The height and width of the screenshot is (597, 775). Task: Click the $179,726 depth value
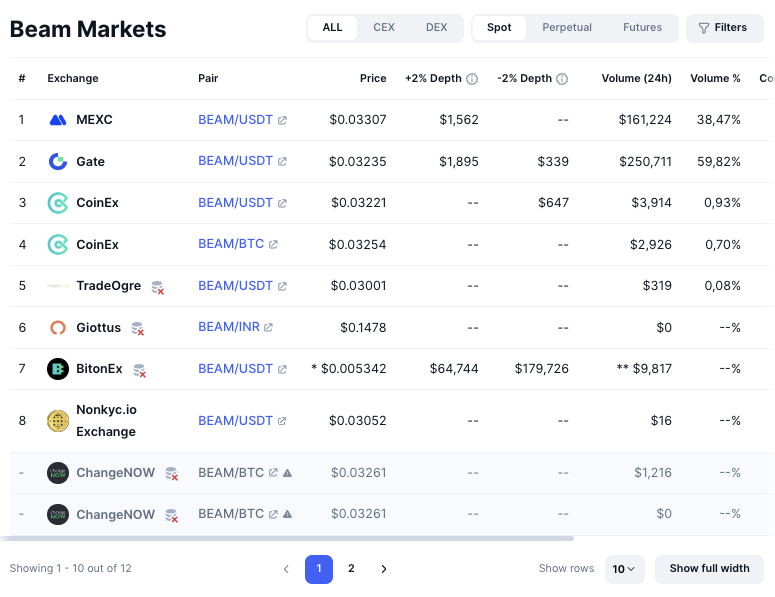[x=541, y=369]
